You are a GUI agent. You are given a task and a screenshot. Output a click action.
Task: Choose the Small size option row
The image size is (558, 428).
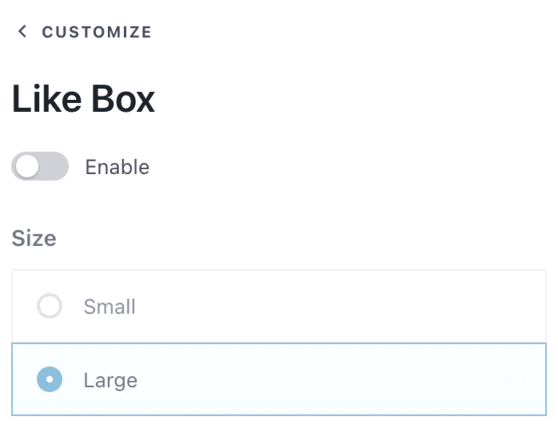click(x=279, y=306)
